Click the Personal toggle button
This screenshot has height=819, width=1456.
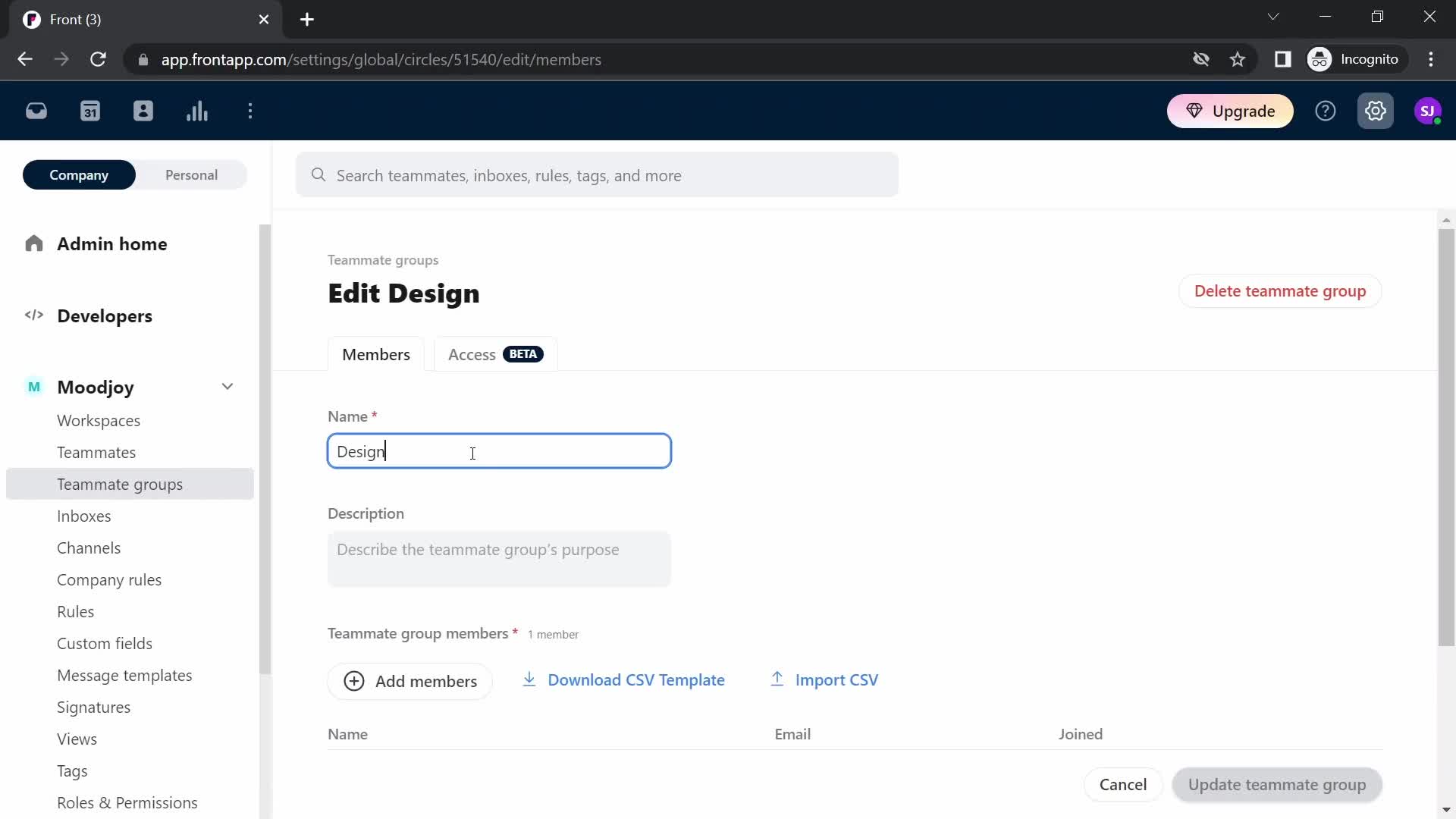pos(191,174)
